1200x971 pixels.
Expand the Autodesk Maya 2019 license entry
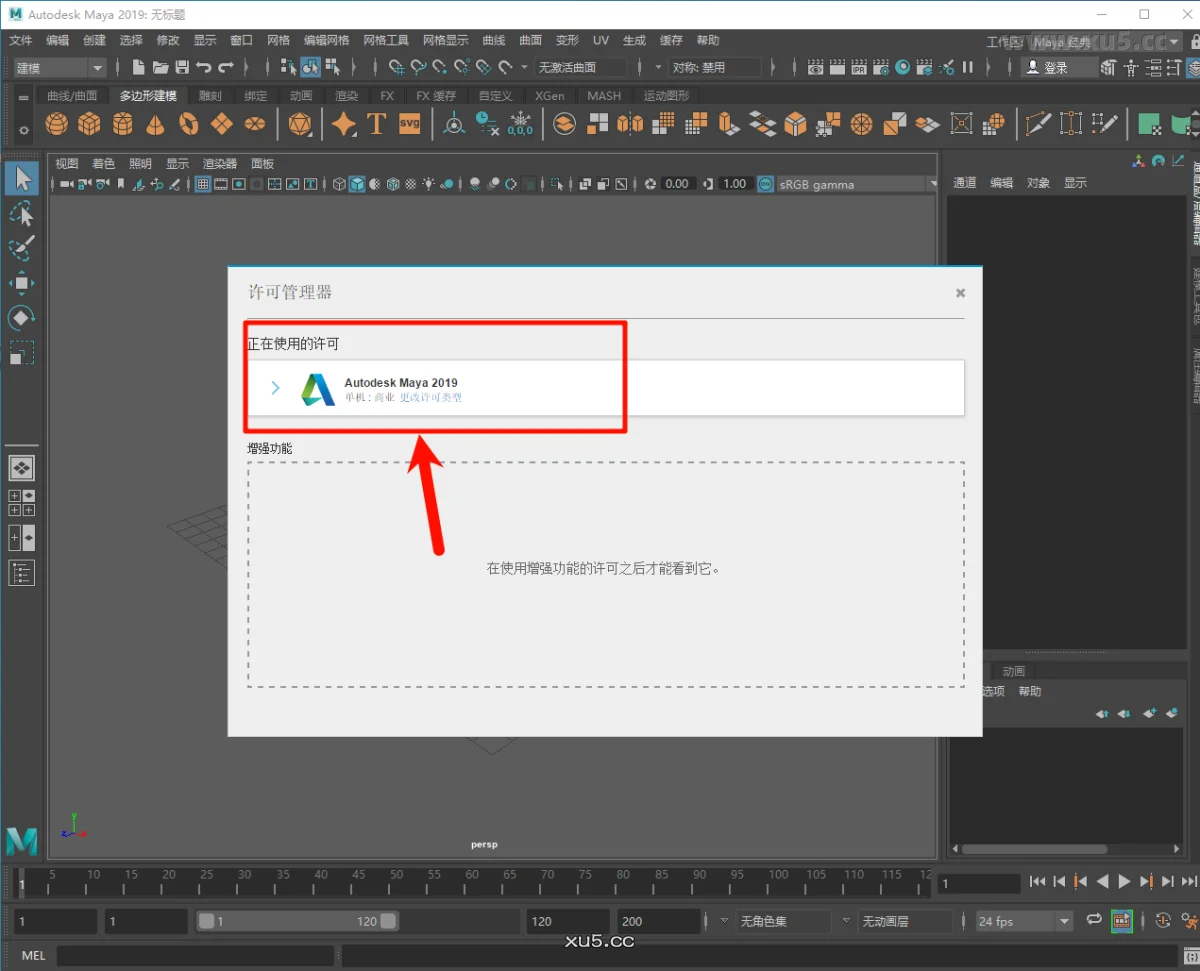(x=276, y=388)
